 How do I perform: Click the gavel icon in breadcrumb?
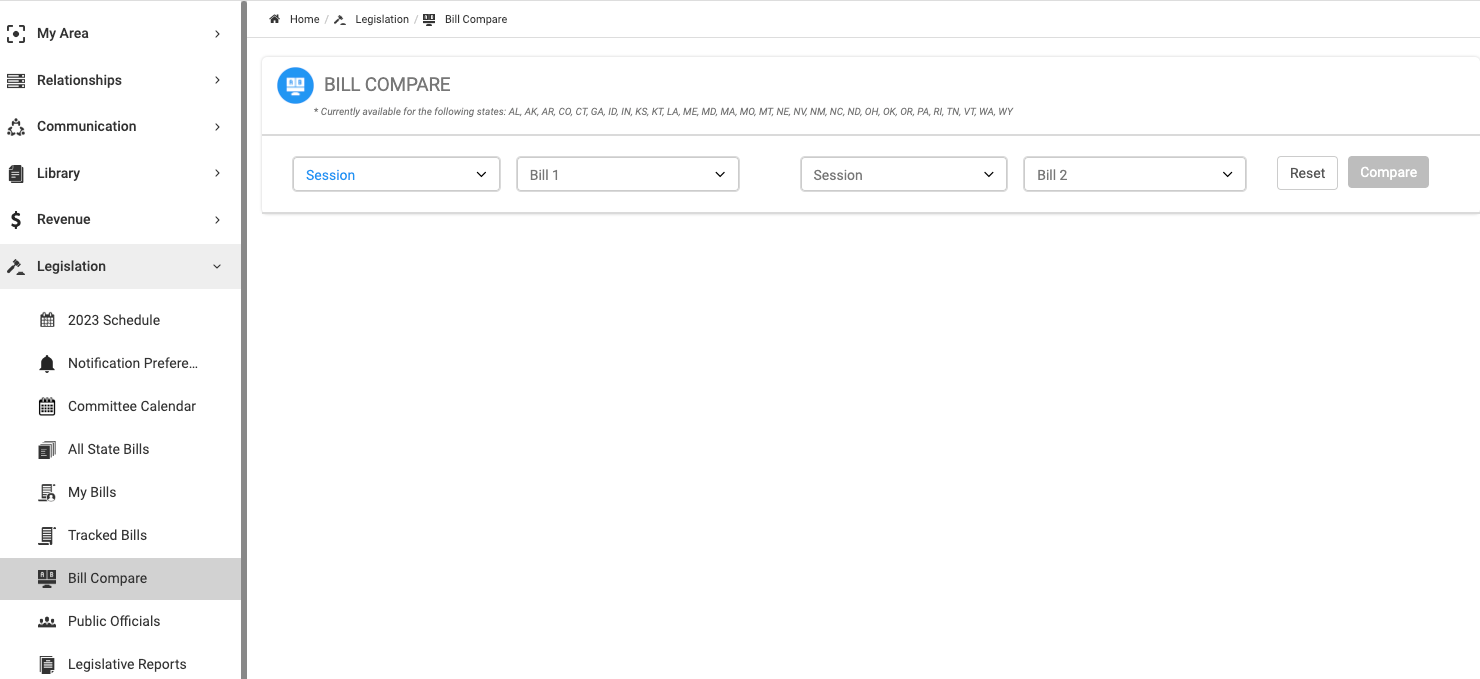pos(340,19)
